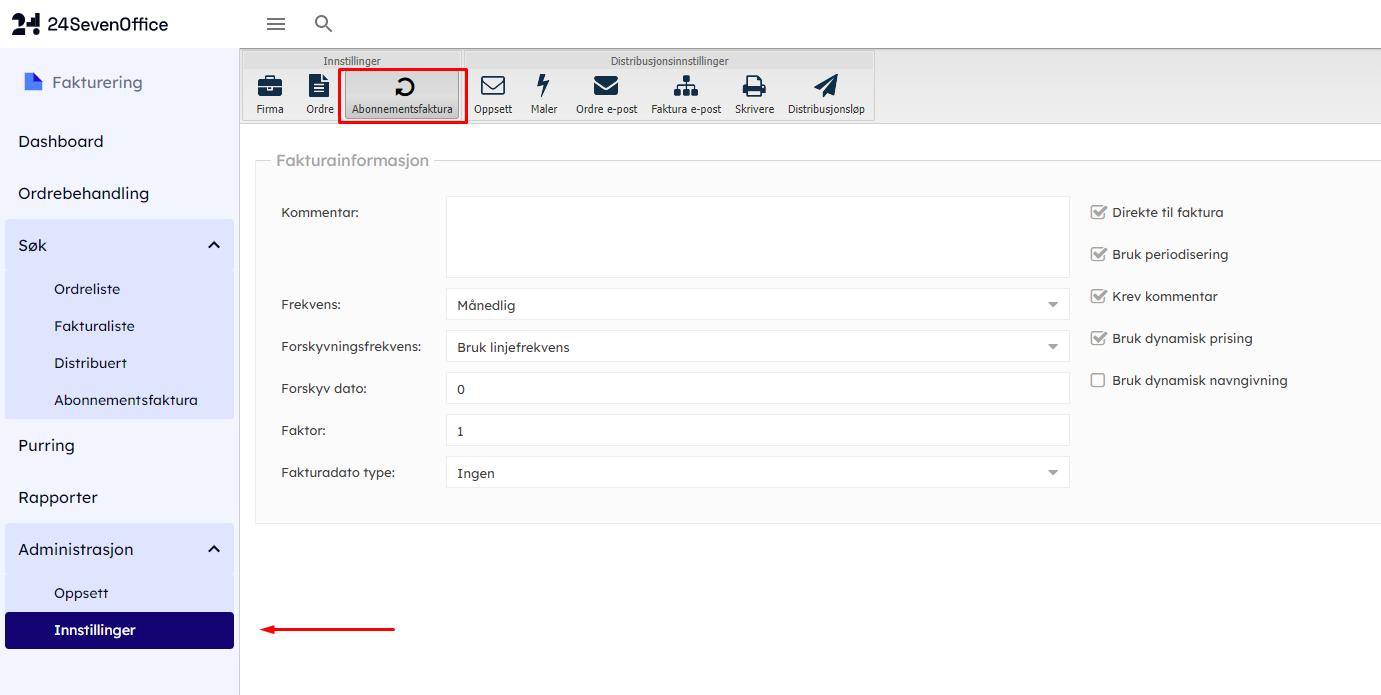This screenshot has height=695, width=1381.
Task: Collapse the Søk sidebar section
Action: pos(214,245)
